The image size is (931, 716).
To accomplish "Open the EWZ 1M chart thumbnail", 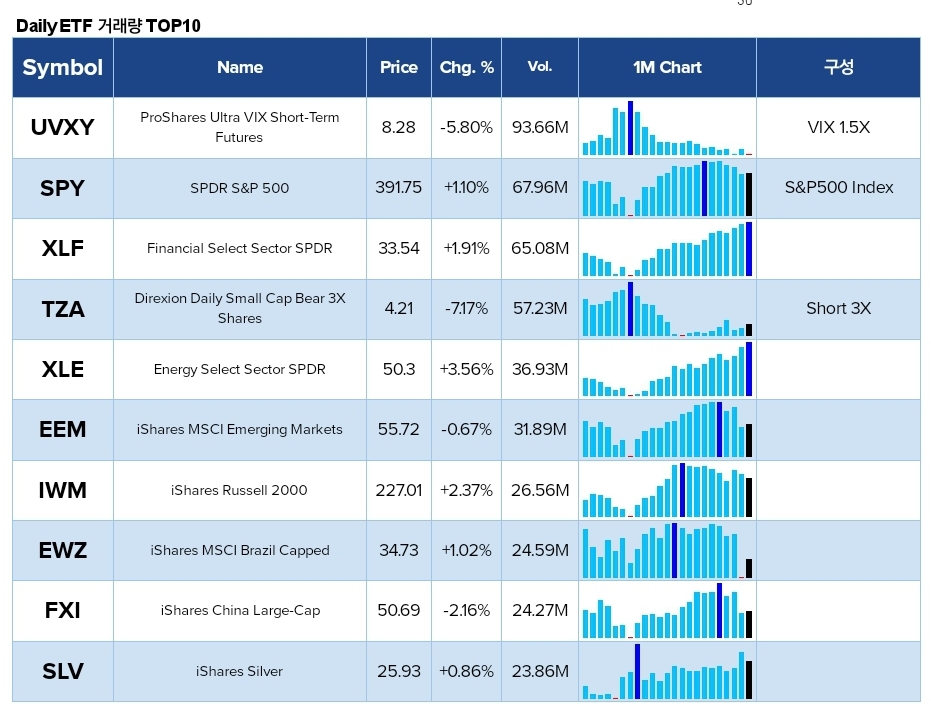I will pyautogui.click(x=667, y=550).
